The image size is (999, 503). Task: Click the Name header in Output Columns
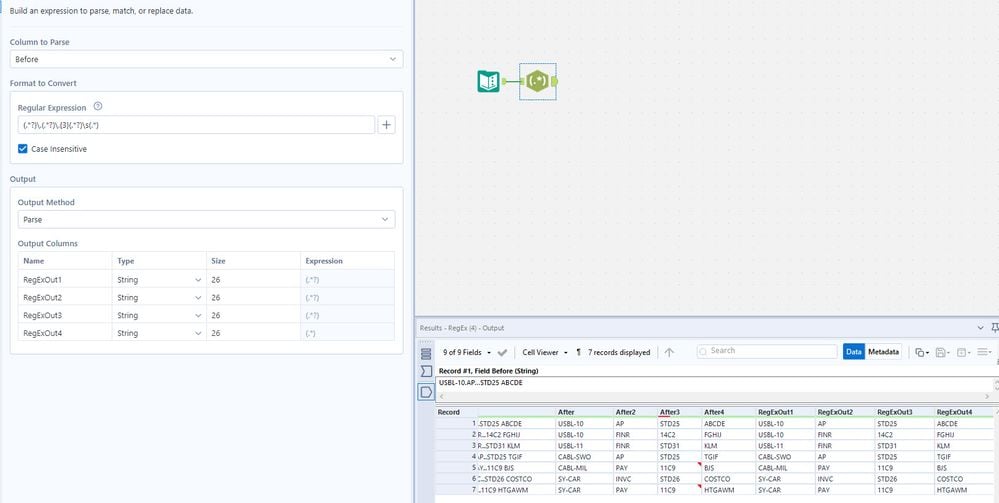click(x=65, y=261)
